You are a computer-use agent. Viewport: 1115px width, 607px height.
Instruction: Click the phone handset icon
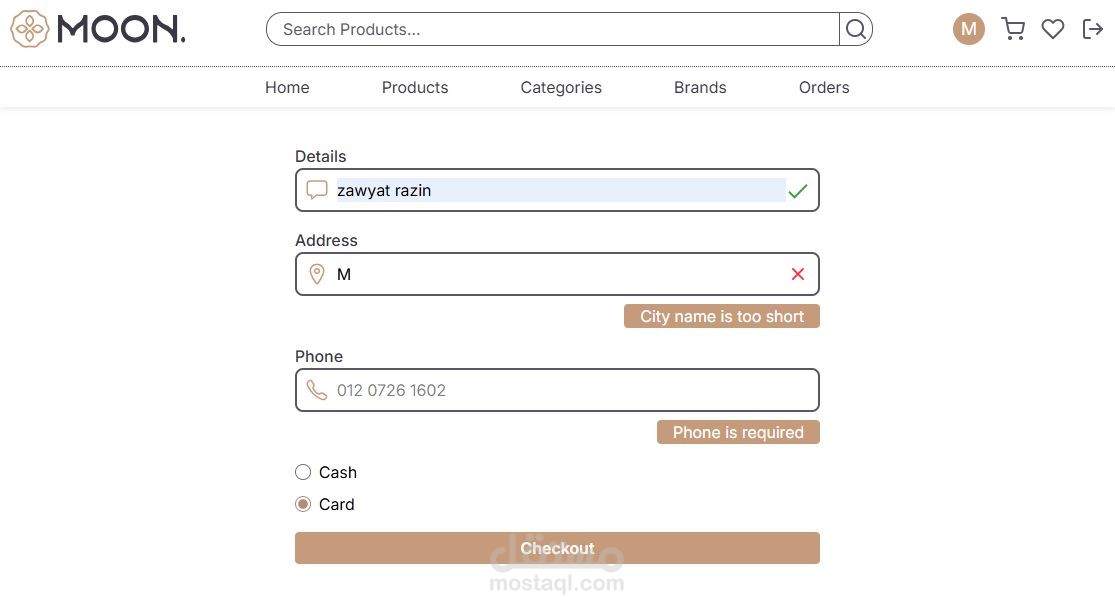(x=317, y=390)
